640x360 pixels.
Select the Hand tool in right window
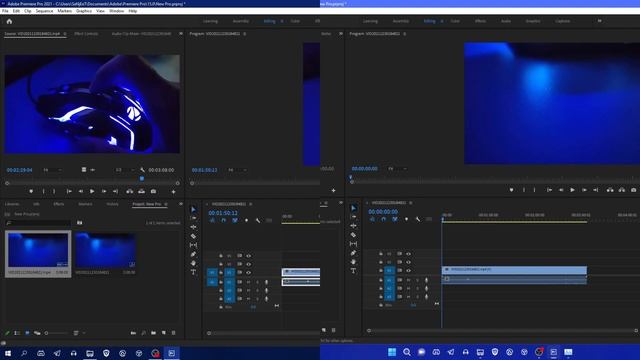[353, 262]
